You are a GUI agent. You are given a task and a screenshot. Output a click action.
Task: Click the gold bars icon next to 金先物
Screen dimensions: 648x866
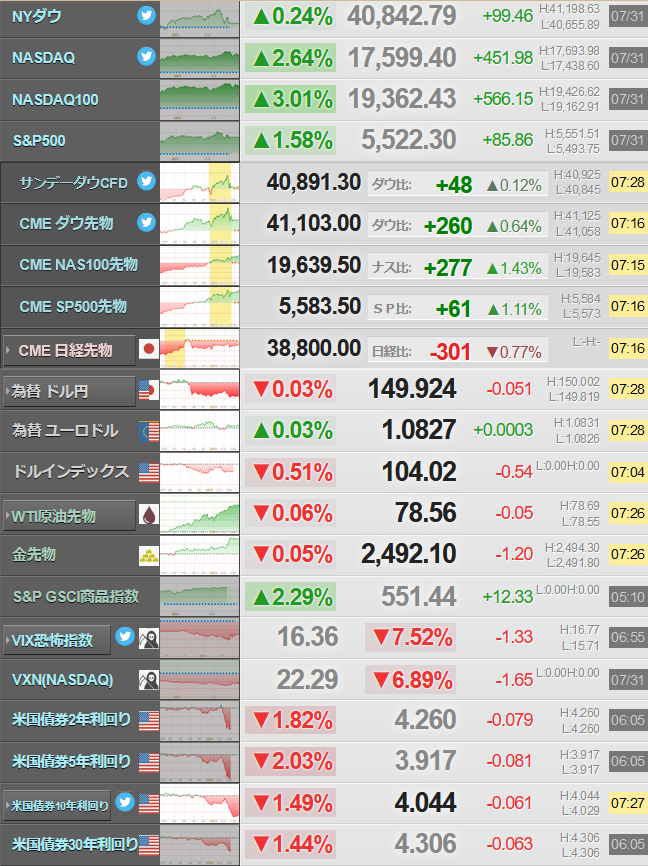coord(149,556)
